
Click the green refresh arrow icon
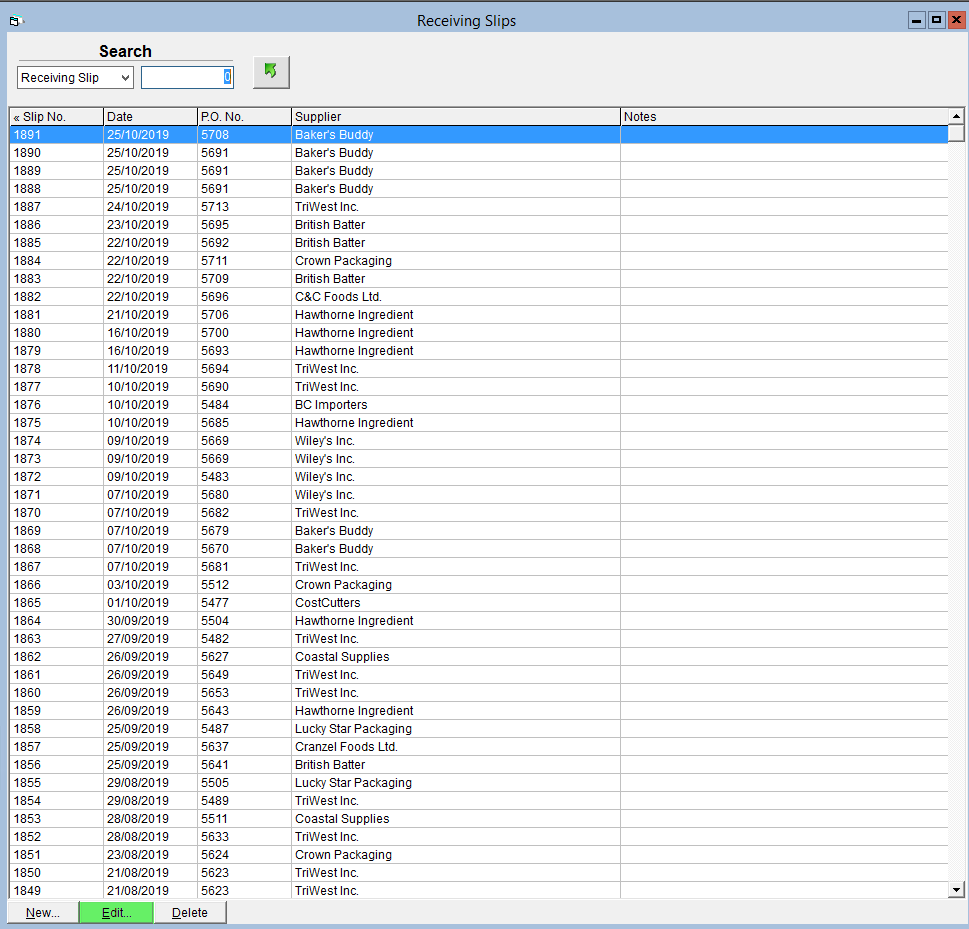pyautogui.click(x=271, y=72)
